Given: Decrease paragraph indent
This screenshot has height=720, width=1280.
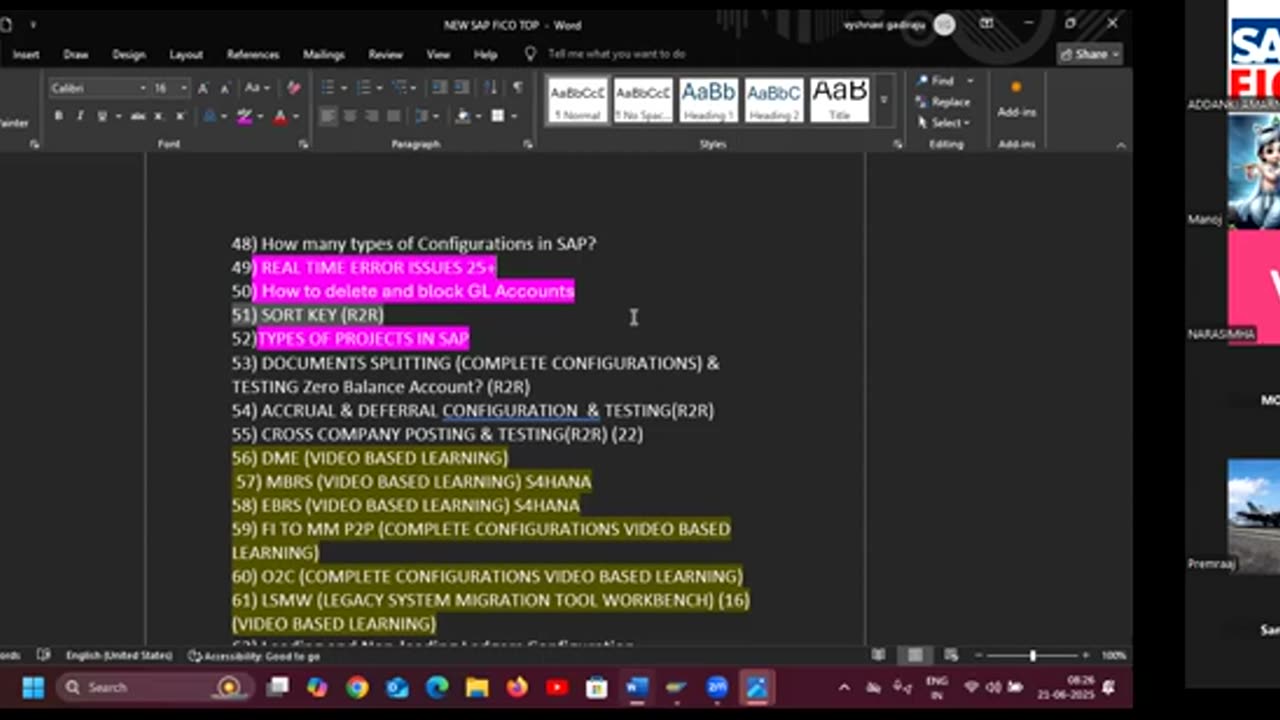Looking at the screenshot, I should (439, 88).
